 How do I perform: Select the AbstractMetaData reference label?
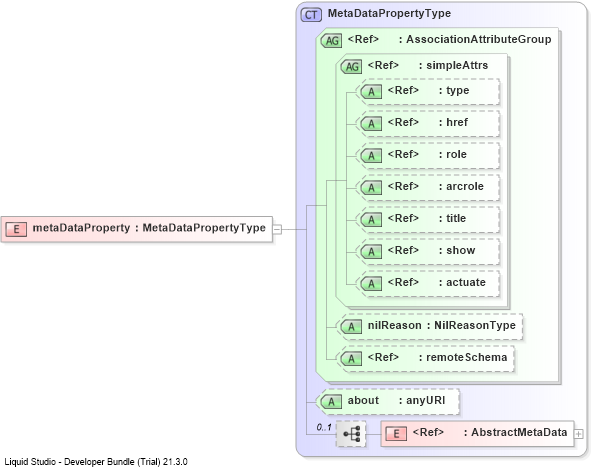pyautogui.click(x=519, y=432)
